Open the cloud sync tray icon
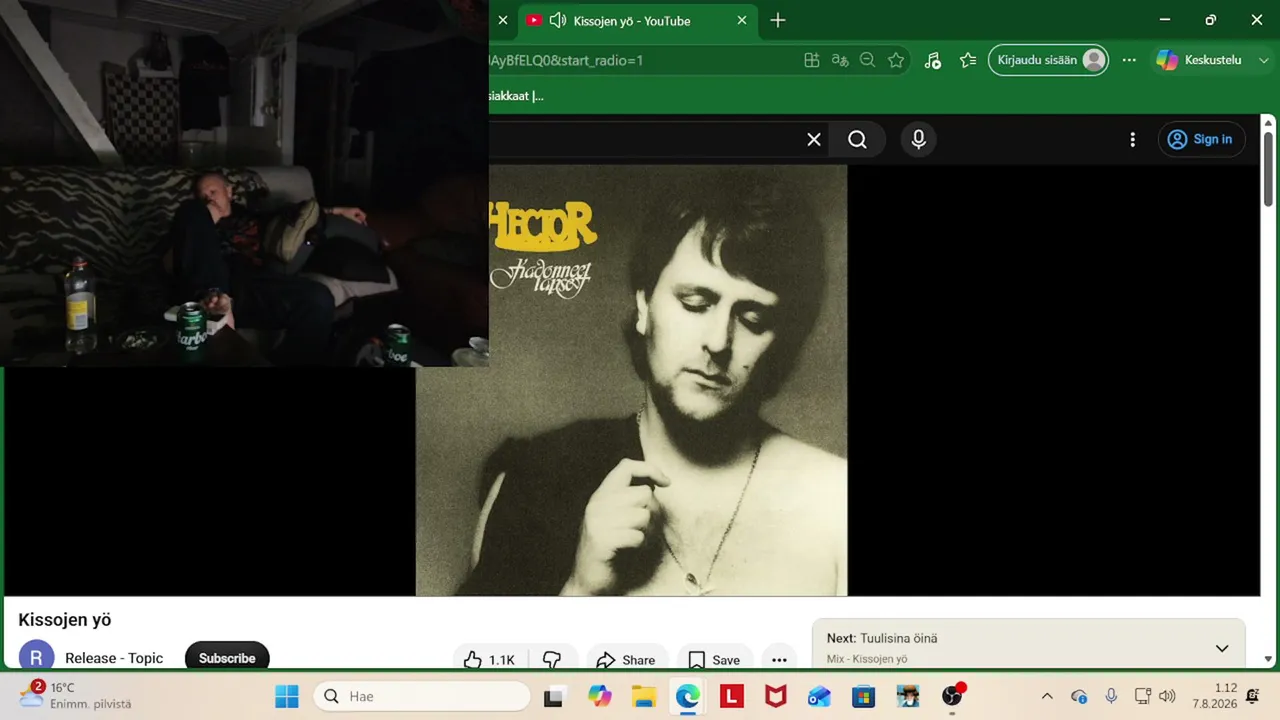Viewport: 1280px width, 720px height. click(x=1079, y=696)
